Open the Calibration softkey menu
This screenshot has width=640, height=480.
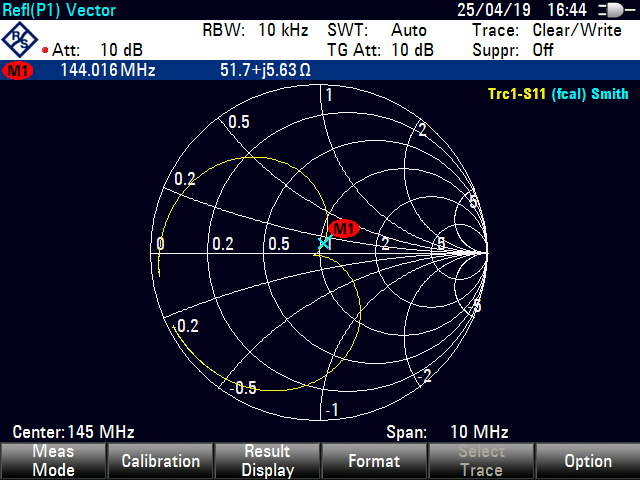160,461
